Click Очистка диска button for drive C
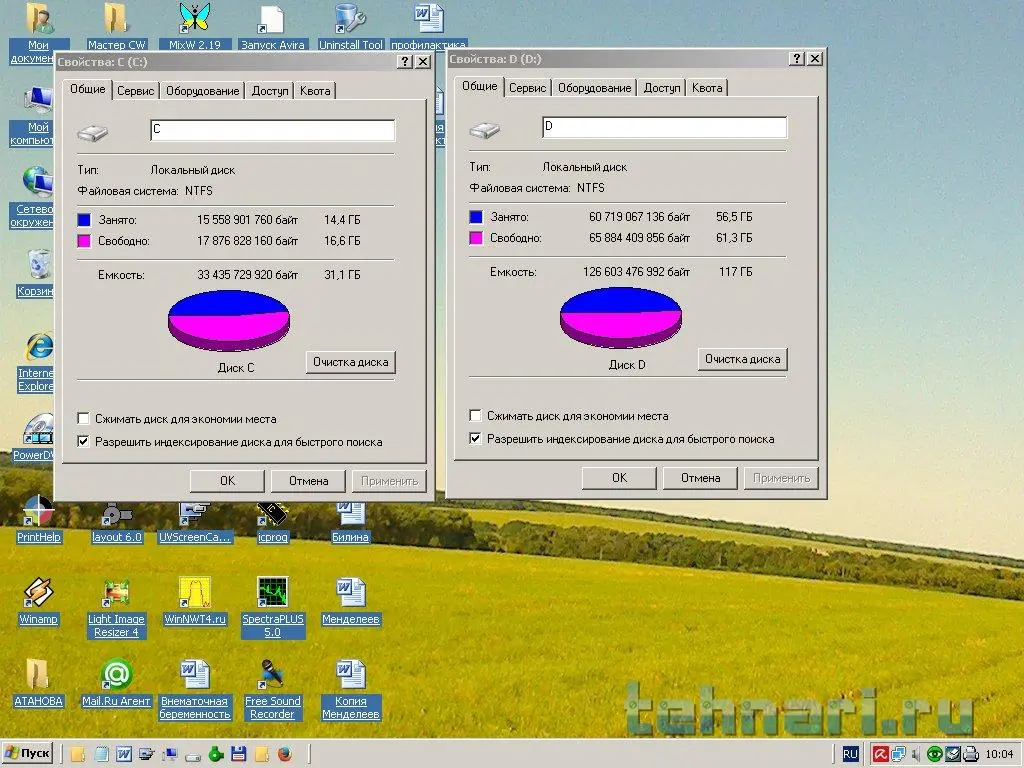Image resolution: width=1024 pixels, height=768 pixels. coord(350,362)
